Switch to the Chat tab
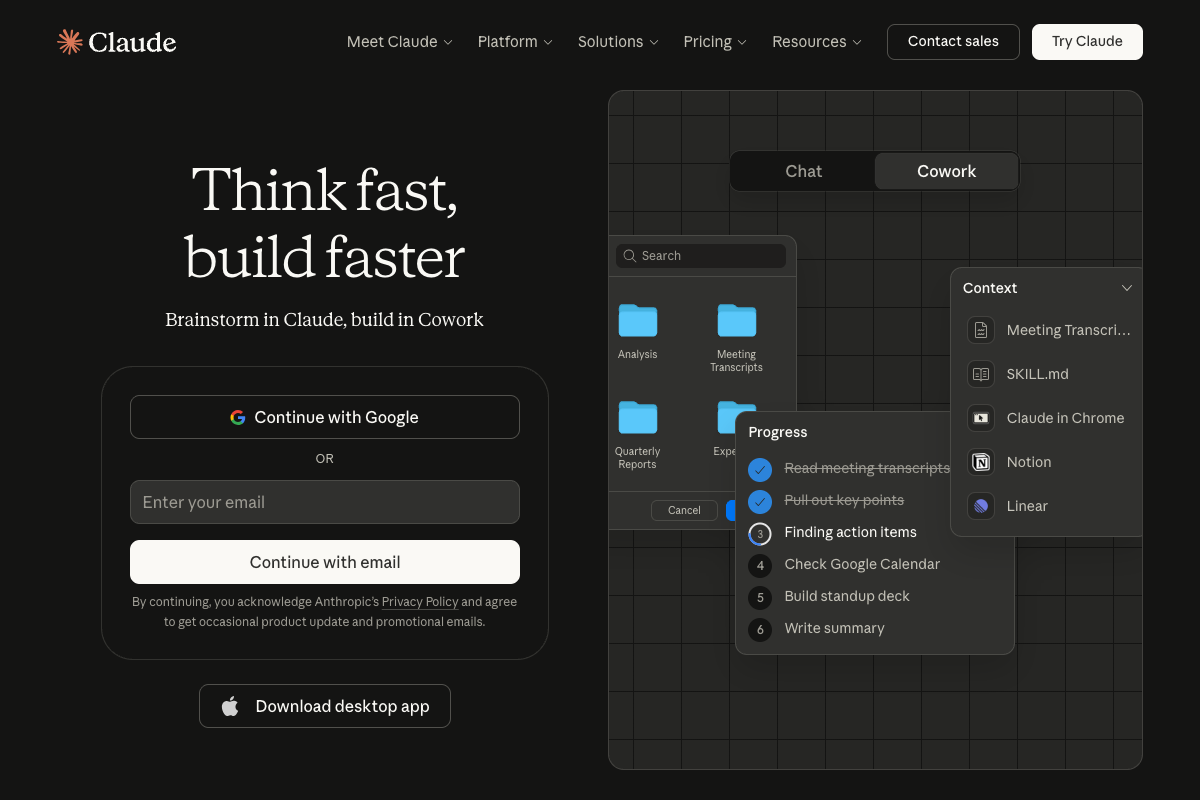 pyautogui.click(x=804, y=171)
